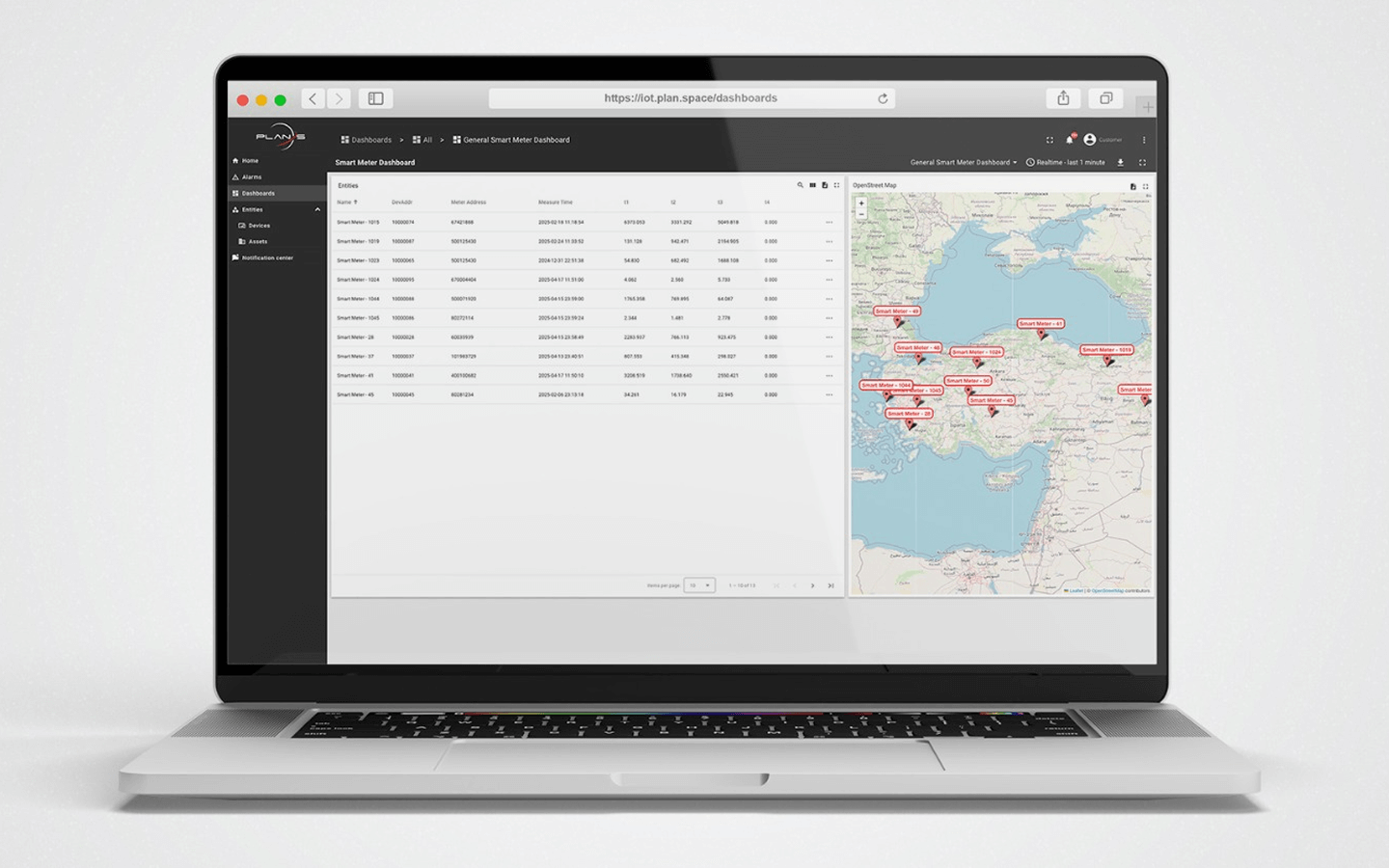Viewport: 1389px width, 868px height.
Task: Open the General Smart Meter Dashboard dropdown
Action: point(963,163)
